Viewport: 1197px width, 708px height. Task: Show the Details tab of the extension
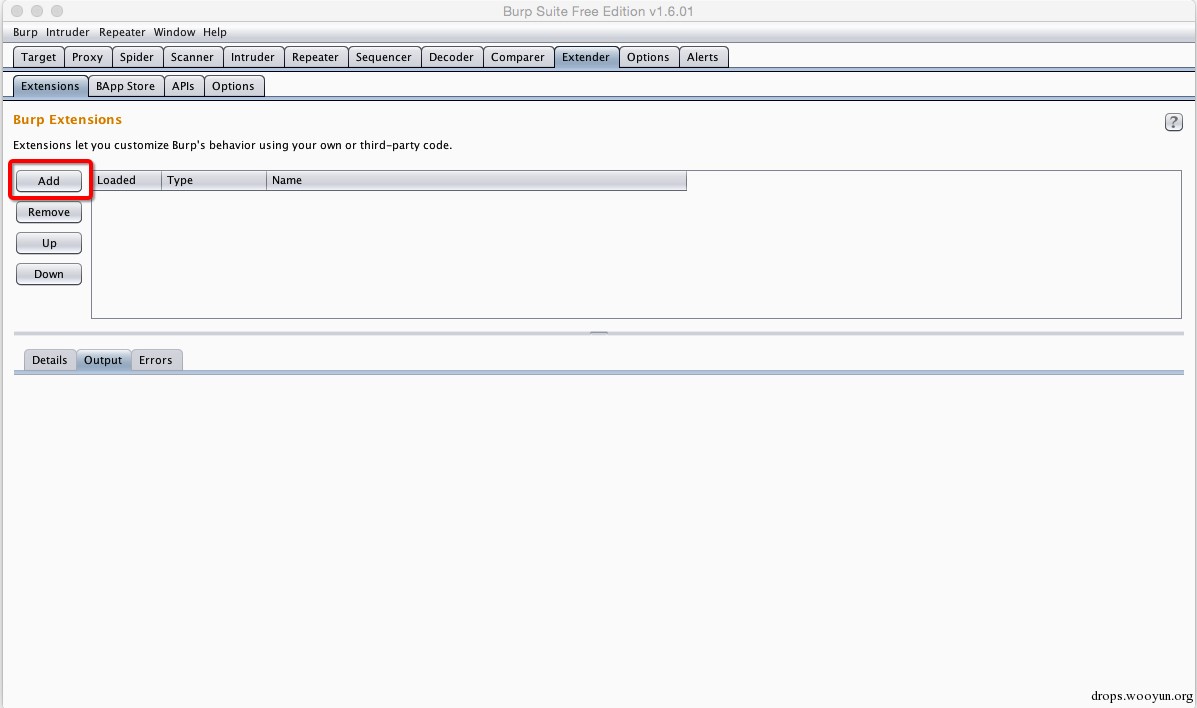50,360
